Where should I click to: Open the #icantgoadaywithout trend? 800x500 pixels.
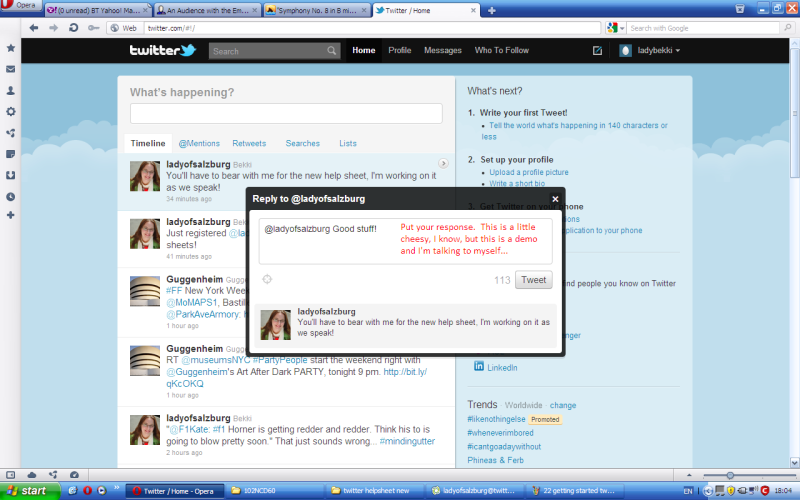click(x=504, y=446)
